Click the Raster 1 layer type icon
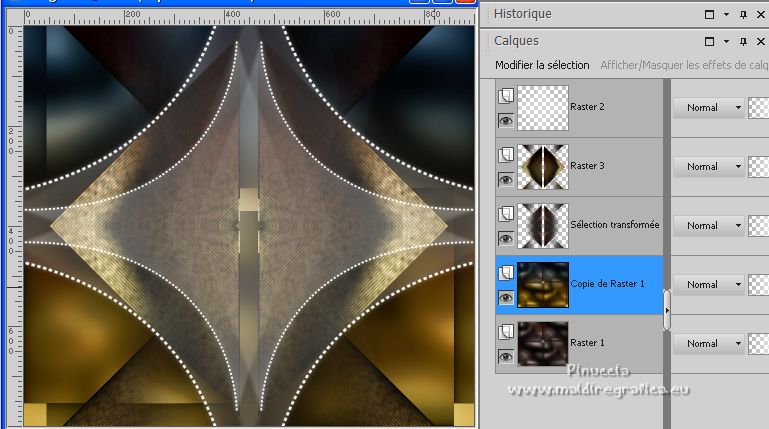The width and height of the screenshot is (769, 429). [x=506, y=331]
